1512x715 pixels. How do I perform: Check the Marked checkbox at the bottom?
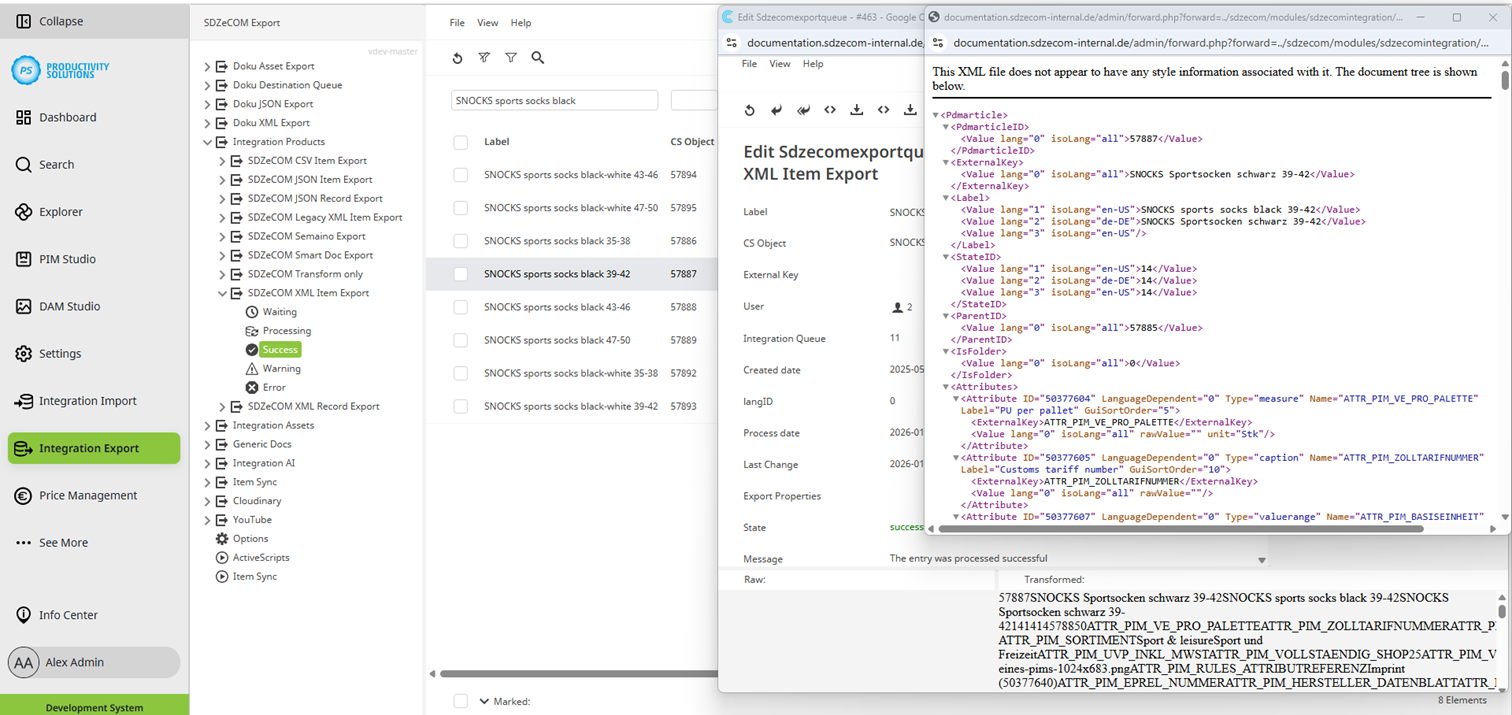[460, 701]
